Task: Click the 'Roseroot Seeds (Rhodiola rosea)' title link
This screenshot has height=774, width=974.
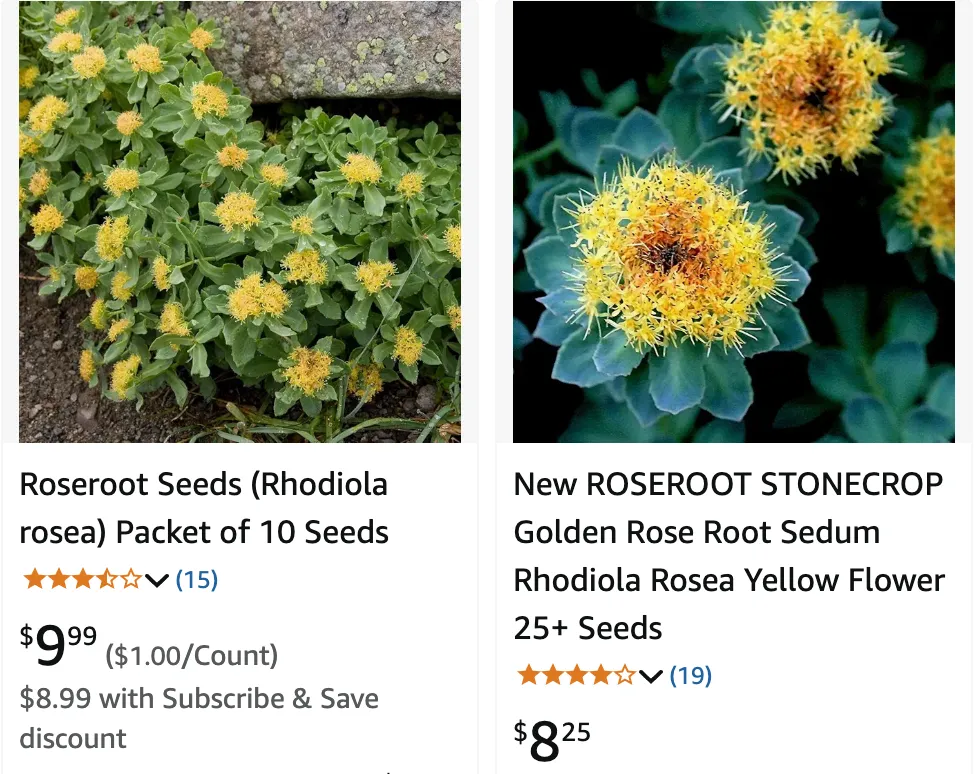Action: click(204, 508)
